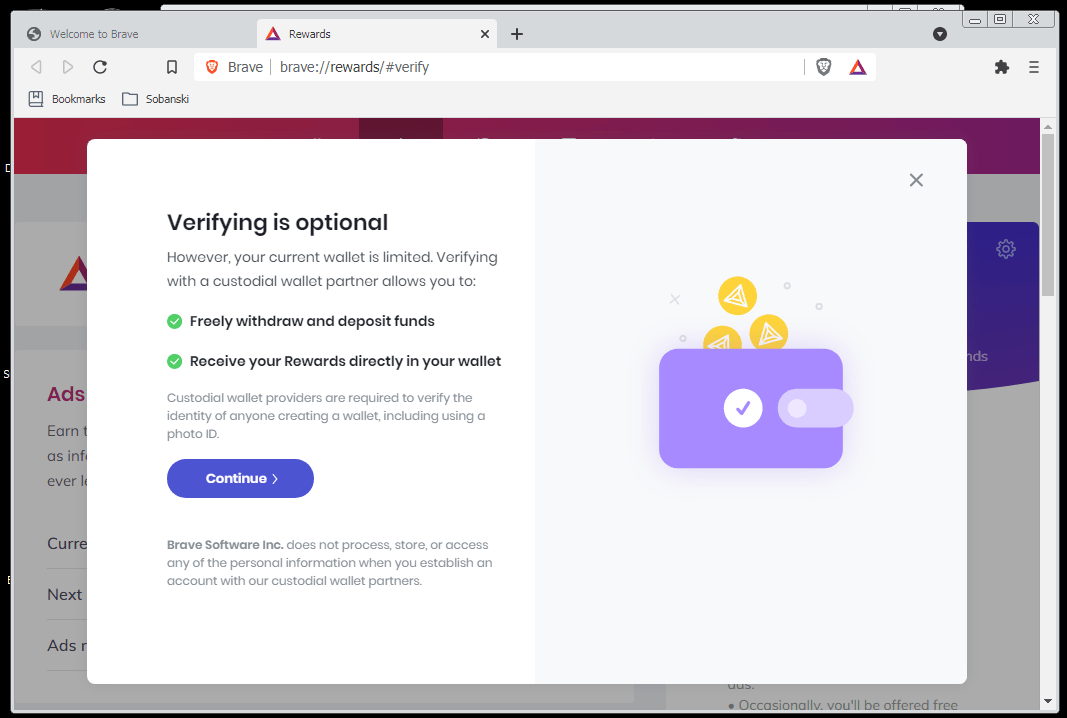Go forward using the forward arrow
Viewport: 1067px width, 718px height.
pyautogui.click(x=67, y=67)
